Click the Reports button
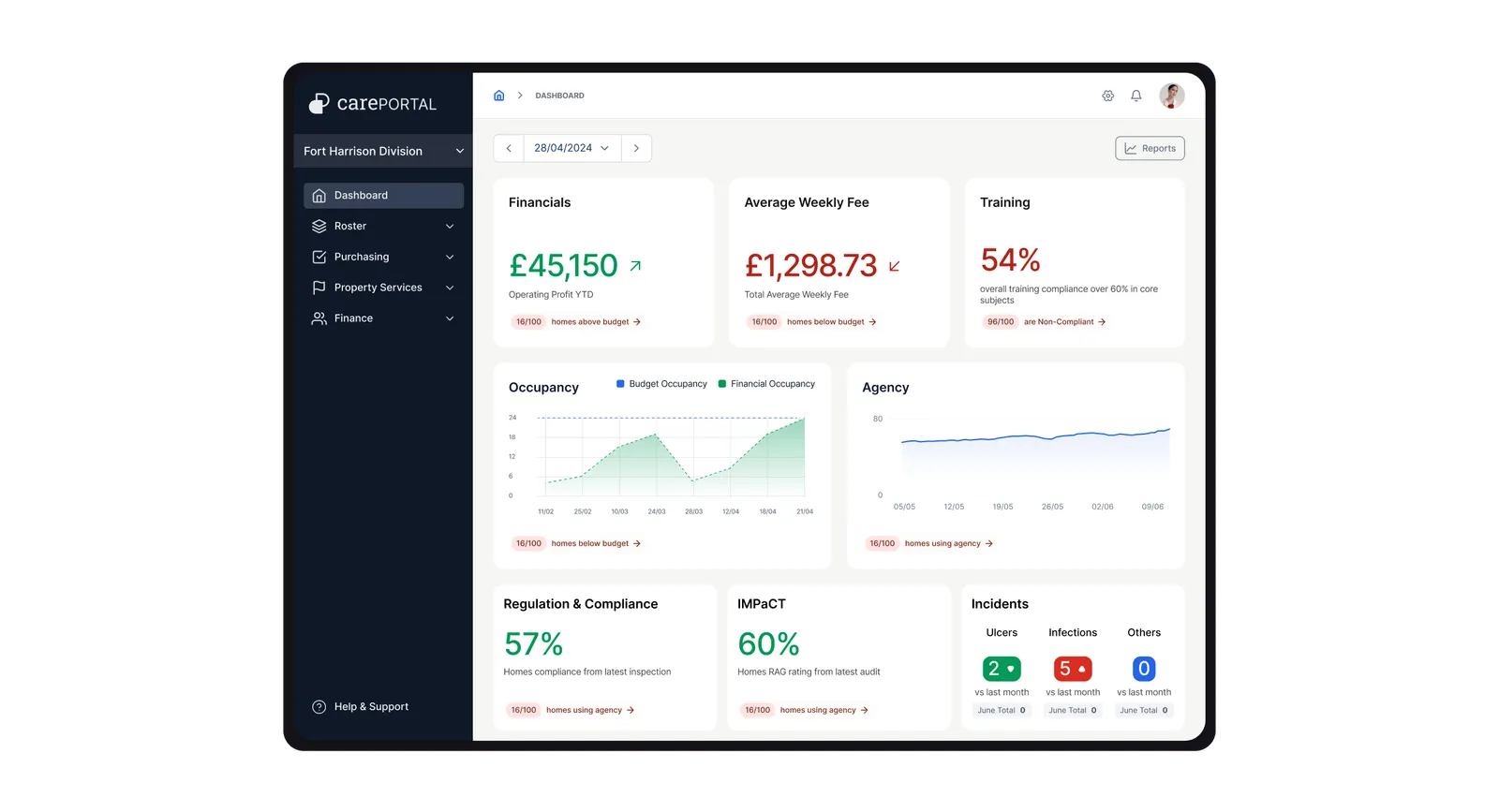Image resolution: width=1499 pixels, height=812 pixels. tap(1150, 148)
